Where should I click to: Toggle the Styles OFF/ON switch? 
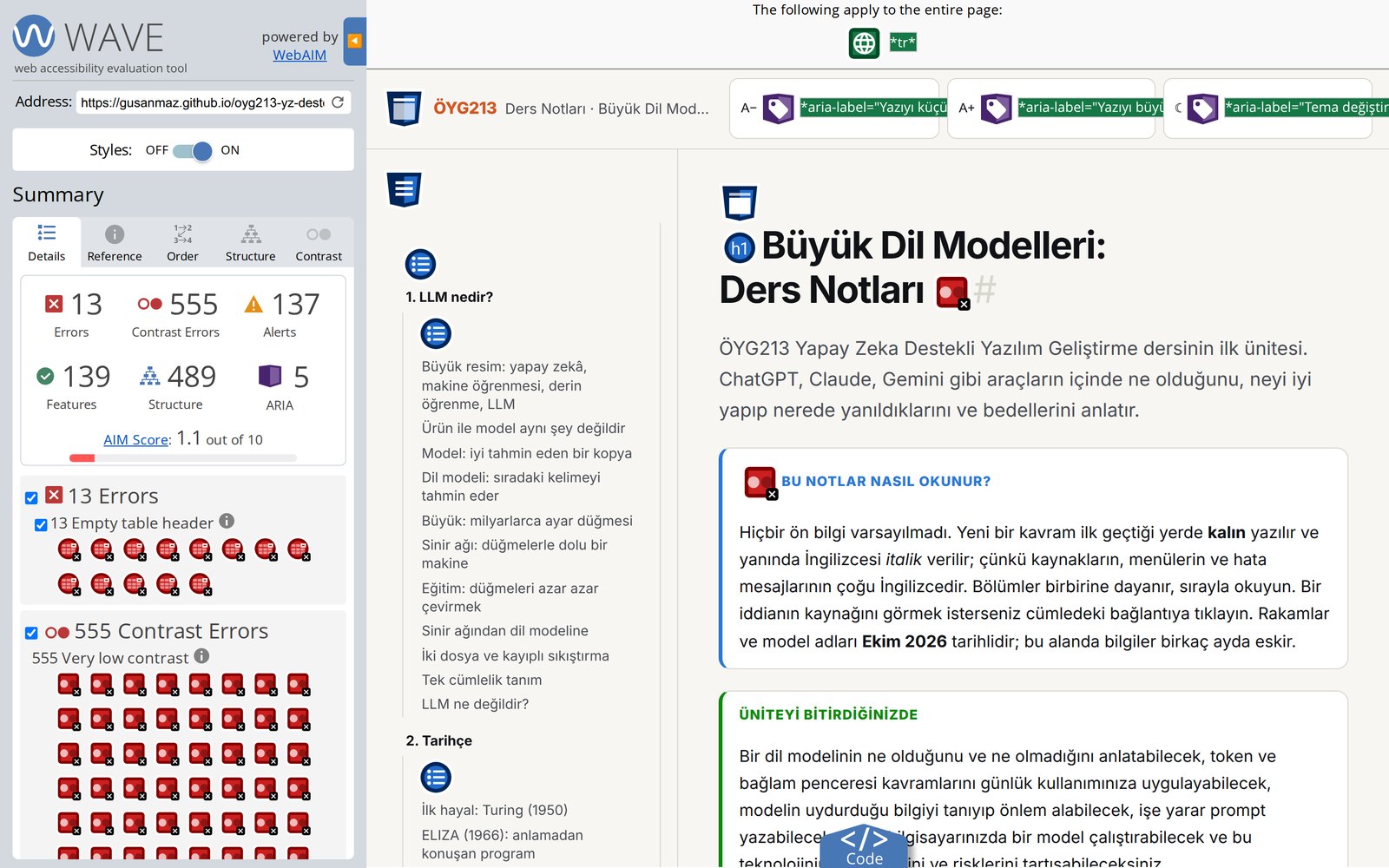coord(192,151)
